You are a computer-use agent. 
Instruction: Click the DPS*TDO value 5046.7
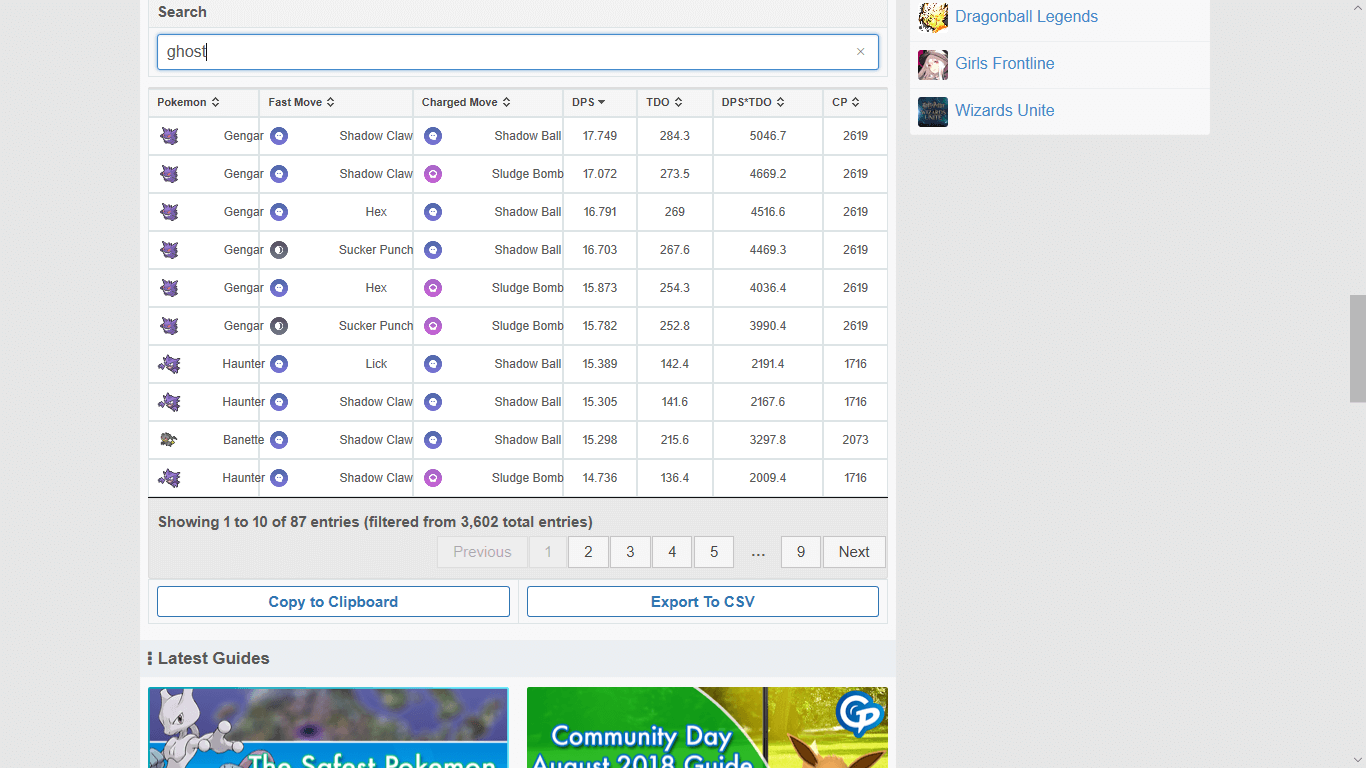tap(768, 136)
